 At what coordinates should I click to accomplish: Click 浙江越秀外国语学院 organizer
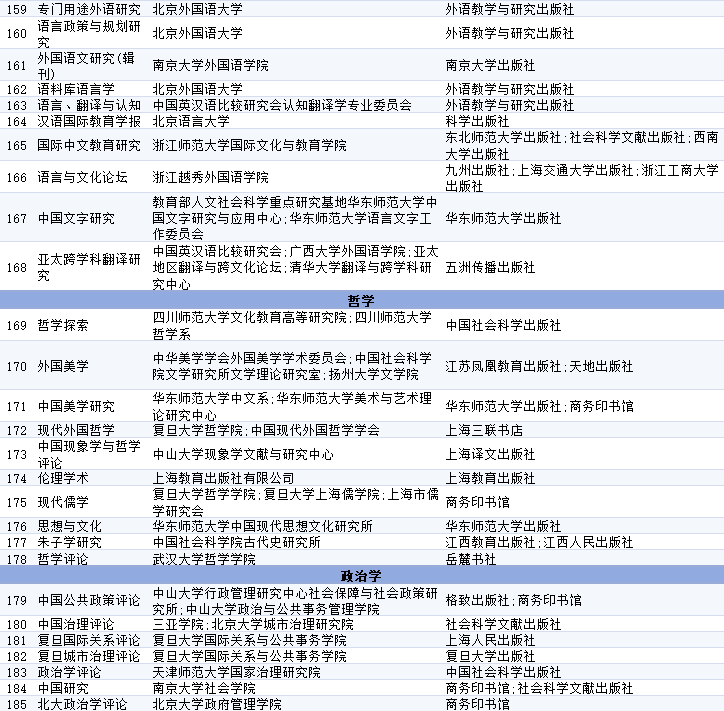pos(210,177)
